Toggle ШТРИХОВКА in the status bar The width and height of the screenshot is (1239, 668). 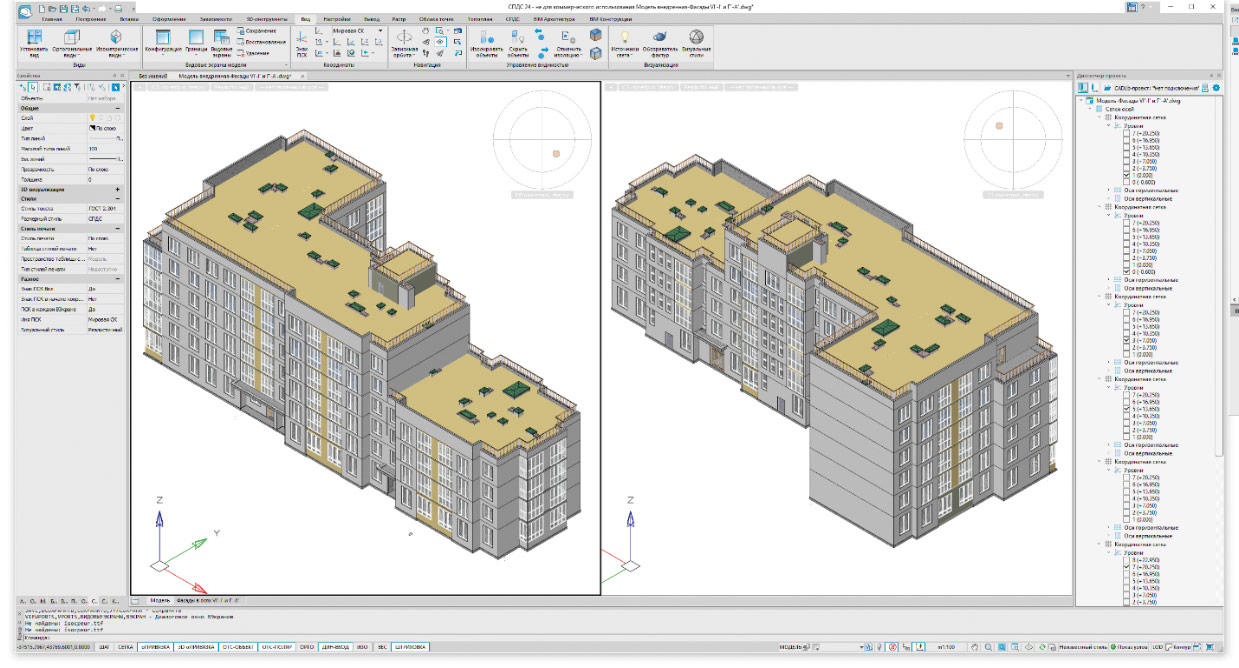pyautogui.click(x=411, y=648)
